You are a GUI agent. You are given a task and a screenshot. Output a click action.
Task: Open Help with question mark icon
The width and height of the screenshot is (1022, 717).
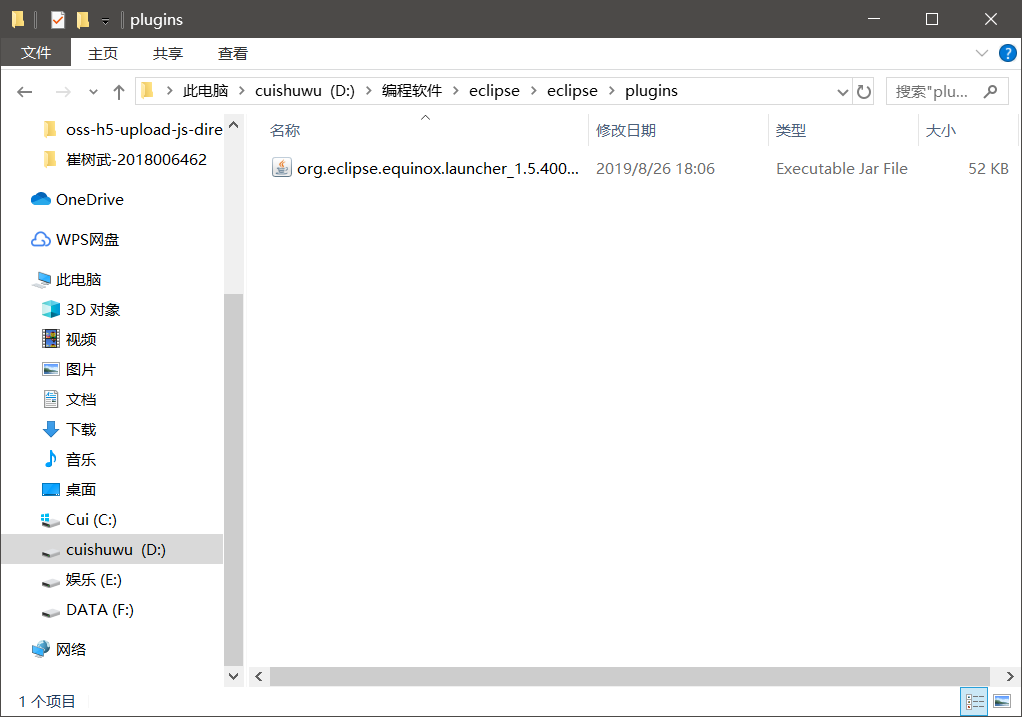[1008, 53]
